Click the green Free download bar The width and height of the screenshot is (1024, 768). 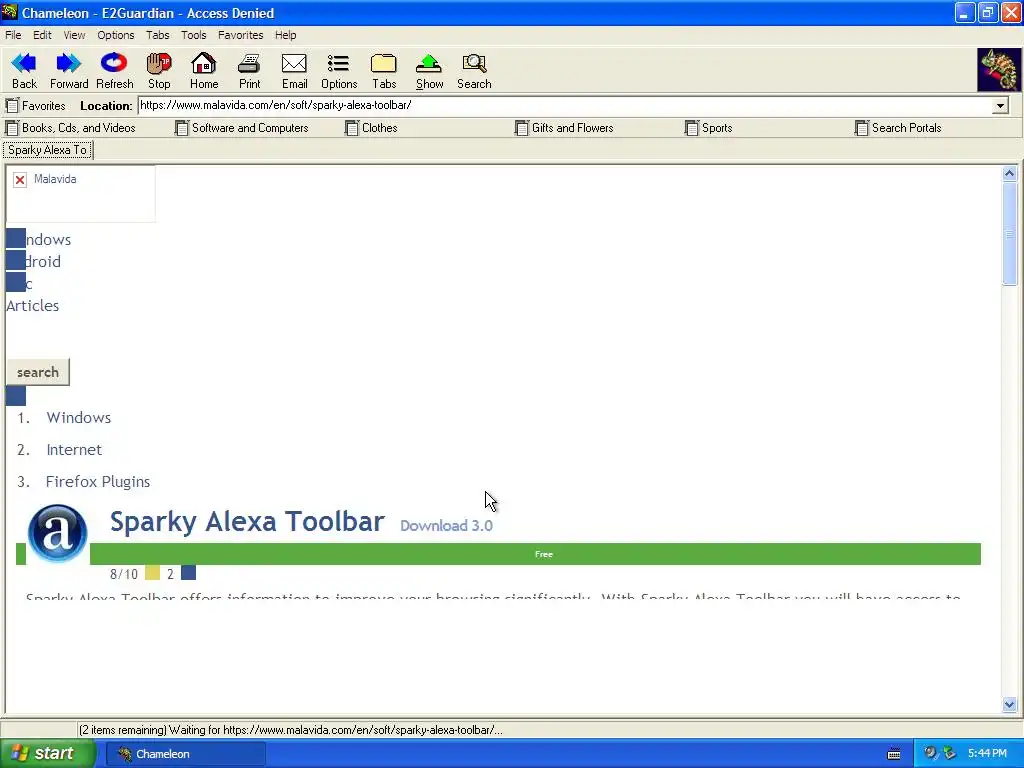[535, 554]
